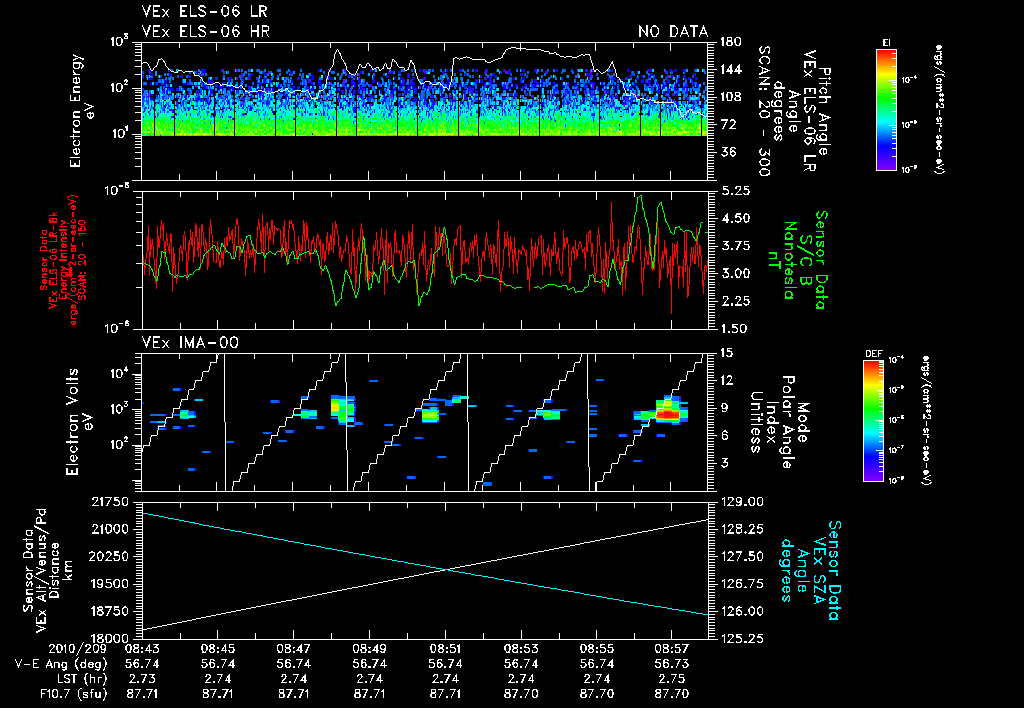Image resolution: width=1024 pixels, height=708 pixels.
Task: Click the 08:49 time tick label
Action: (370, 650)
